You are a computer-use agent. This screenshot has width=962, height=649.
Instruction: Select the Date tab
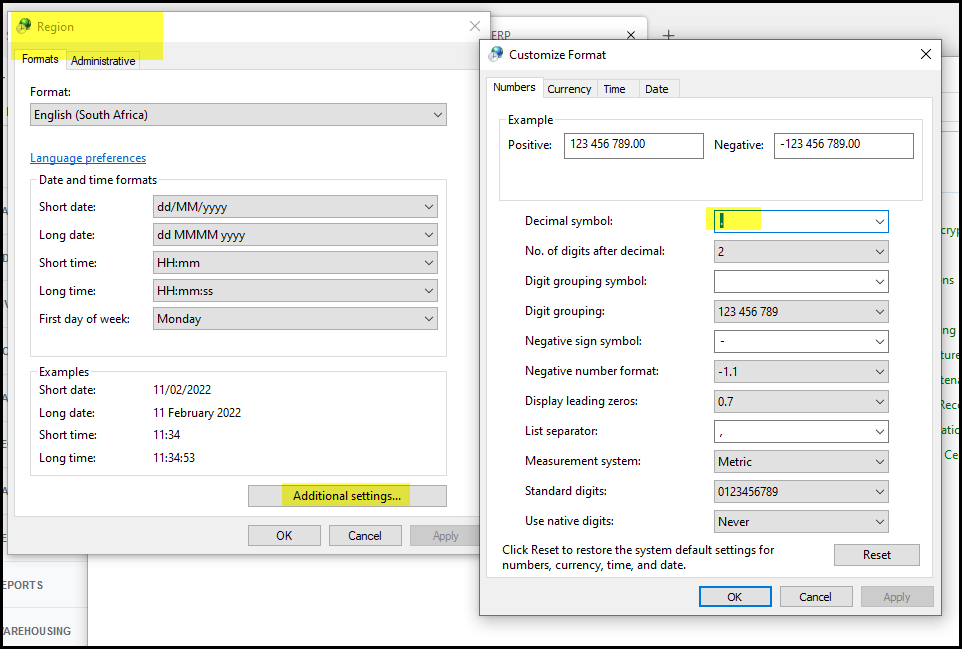(656, 89)
